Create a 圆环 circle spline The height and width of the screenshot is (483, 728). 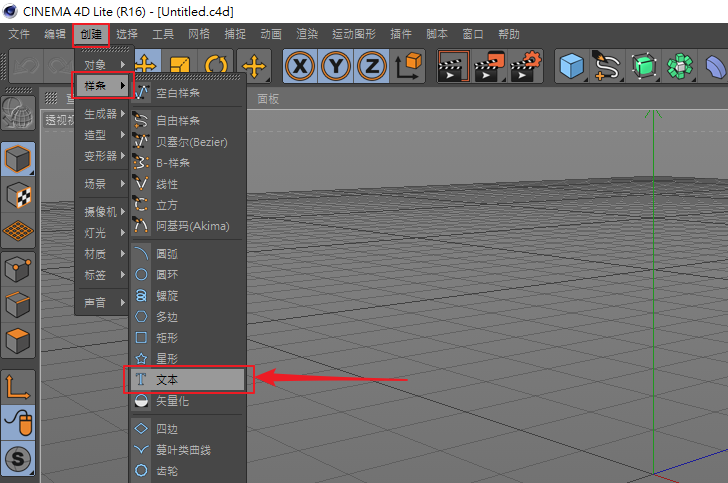188,275
